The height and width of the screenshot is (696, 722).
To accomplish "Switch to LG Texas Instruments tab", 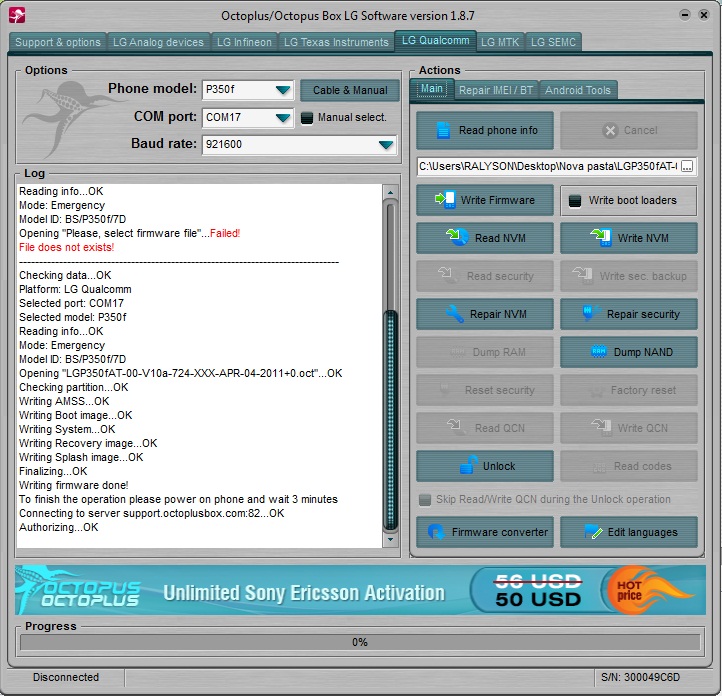I will pos(336,42).
